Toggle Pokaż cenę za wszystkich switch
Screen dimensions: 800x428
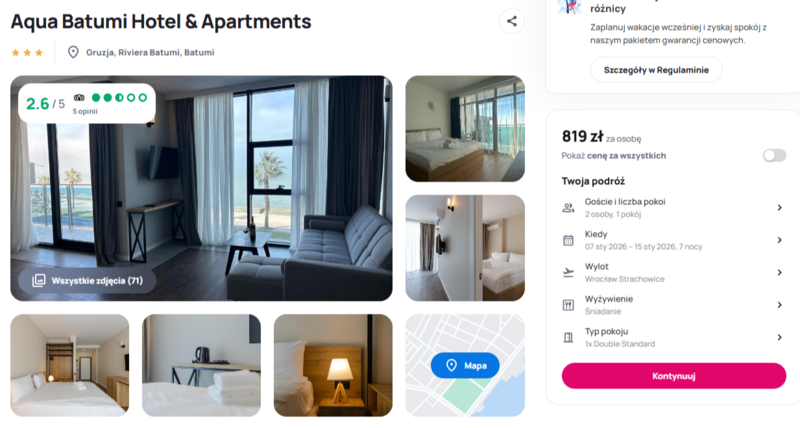click(x=774, y=156)
